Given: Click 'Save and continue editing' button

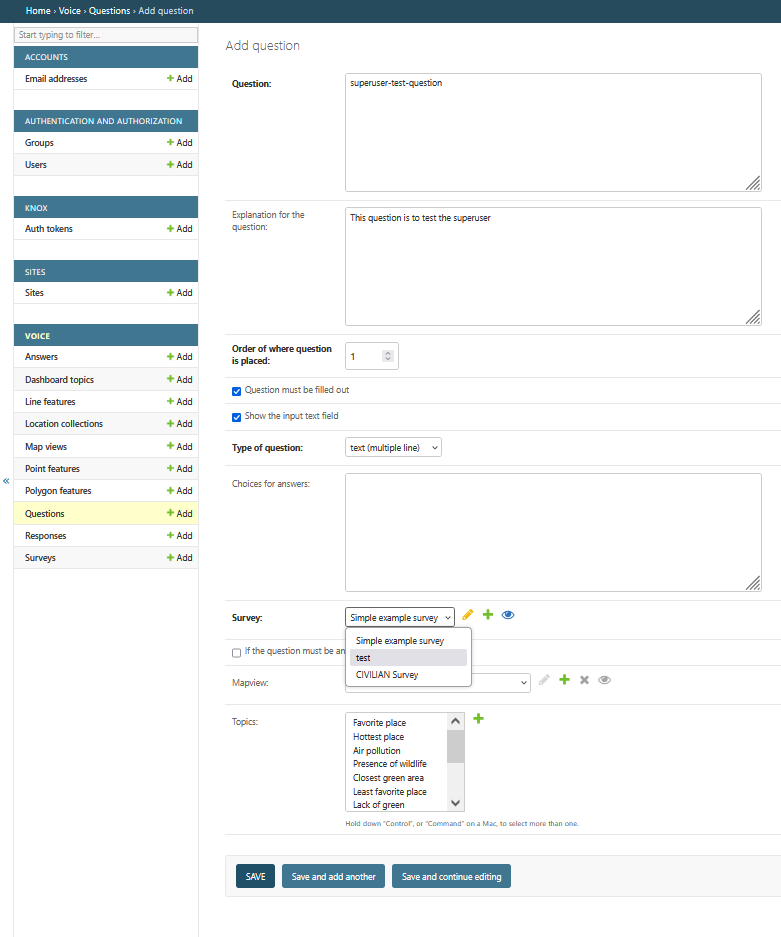Looking at the screenshot, I should (x=451, y=876).
